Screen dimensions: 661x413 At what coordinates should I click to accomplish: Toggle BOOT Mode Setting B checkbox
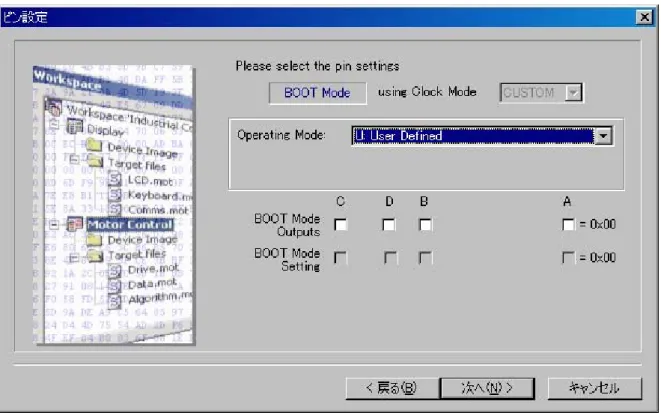point(425,257)
